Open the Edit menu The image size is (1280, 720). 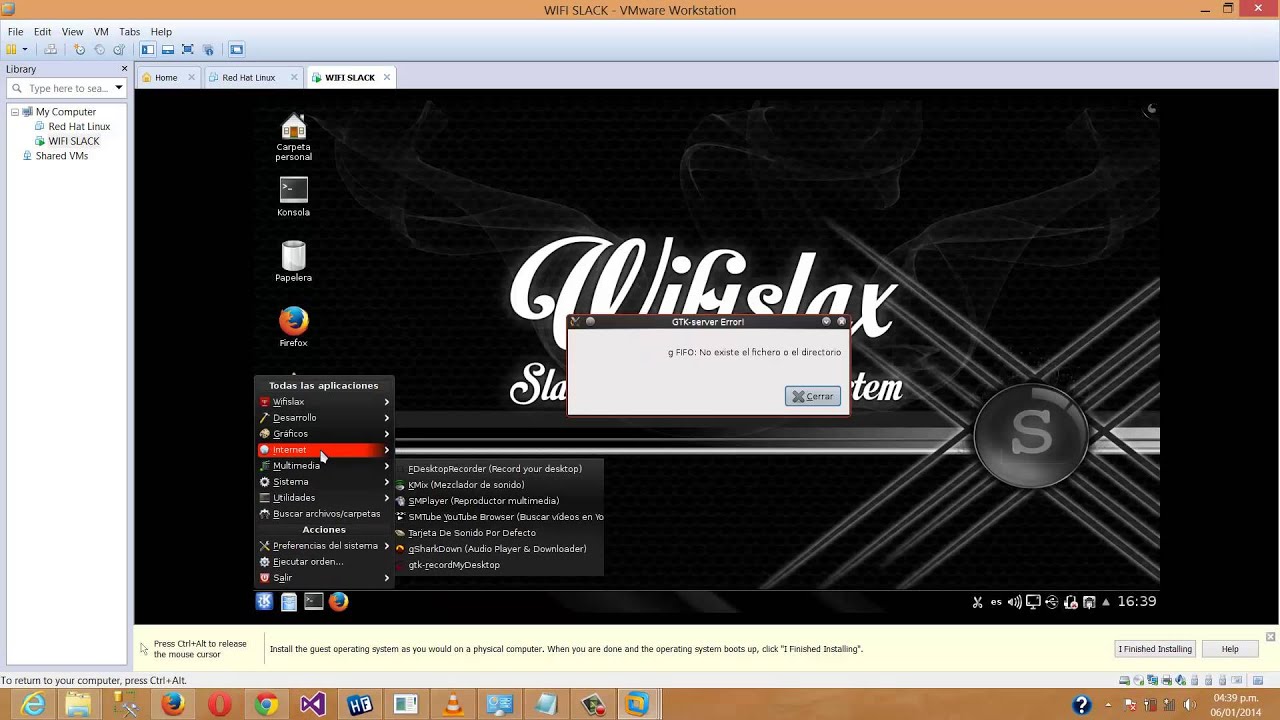tap(42, 32)
